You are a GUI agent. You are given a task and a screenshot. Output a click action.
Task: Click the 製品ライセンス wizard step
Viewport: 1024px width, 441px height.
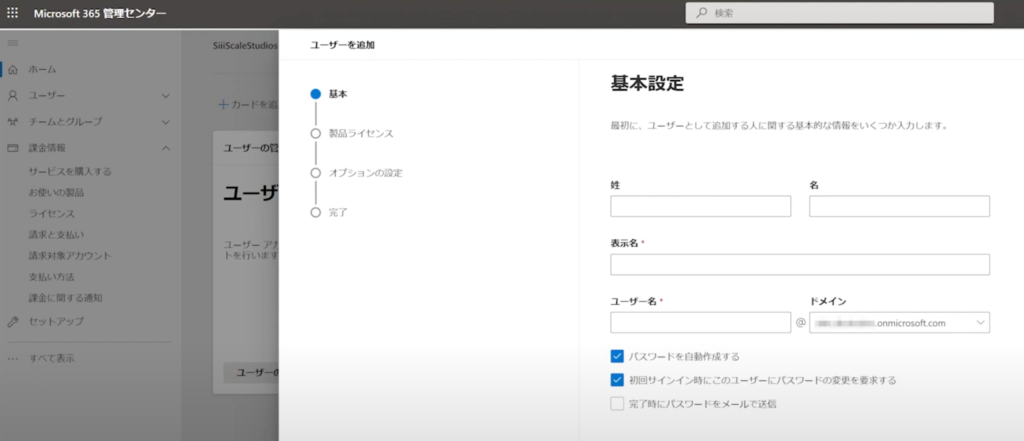click(361, 133)
